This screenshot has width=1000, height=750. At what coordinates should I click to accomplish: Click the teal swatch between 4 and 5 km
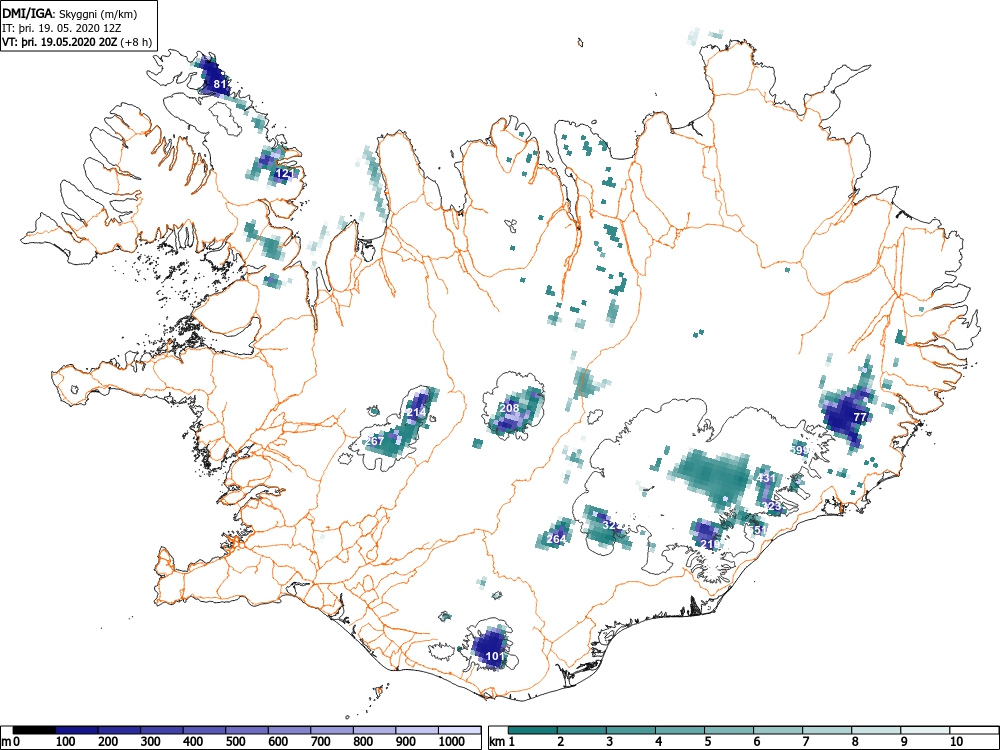pyautogui.click(x=680, y=730)
